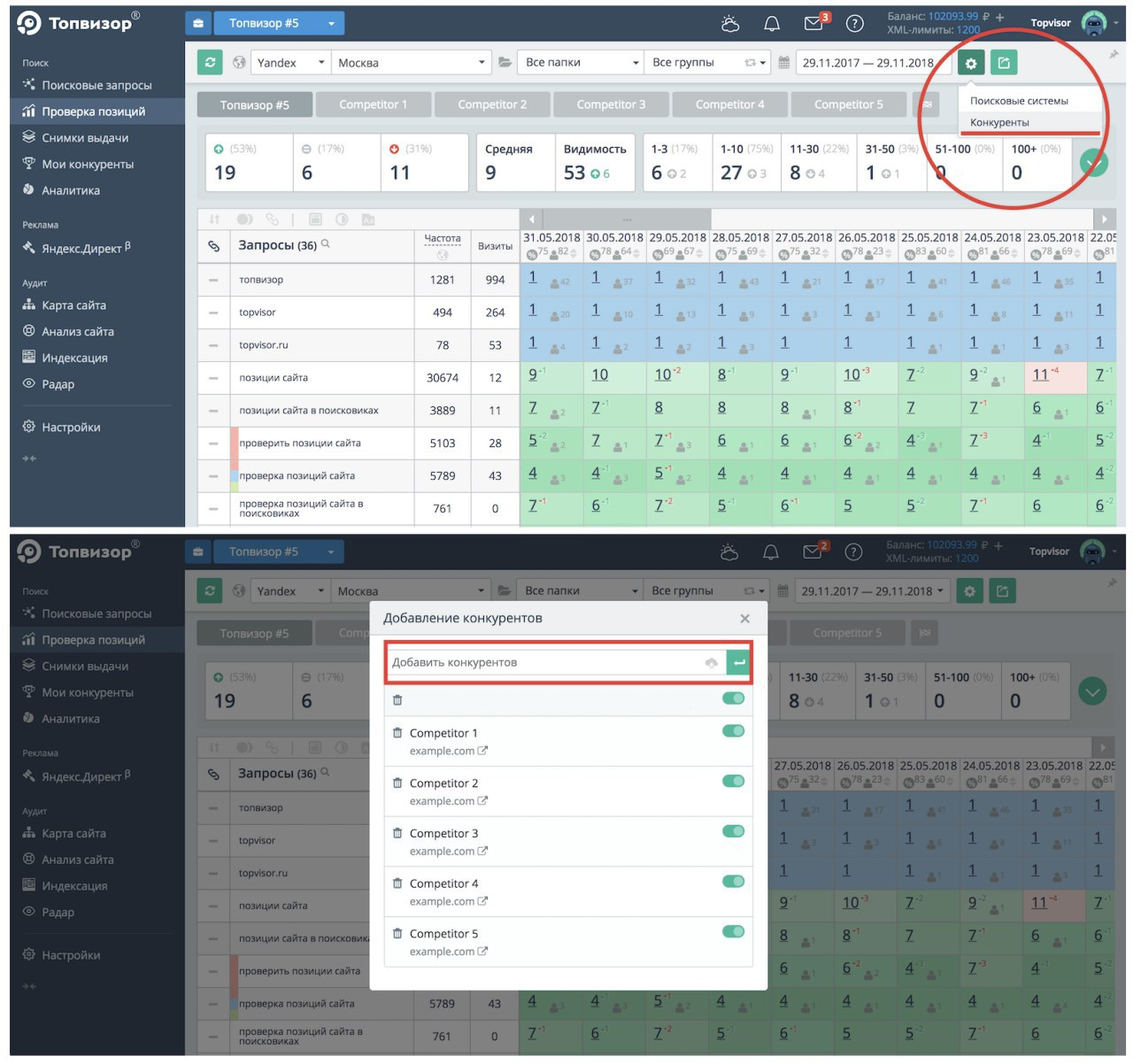Viewport: 1133px width, 1064px height.
Task: Open the example.com link under Competitor 5
Action: click(448, 952)
